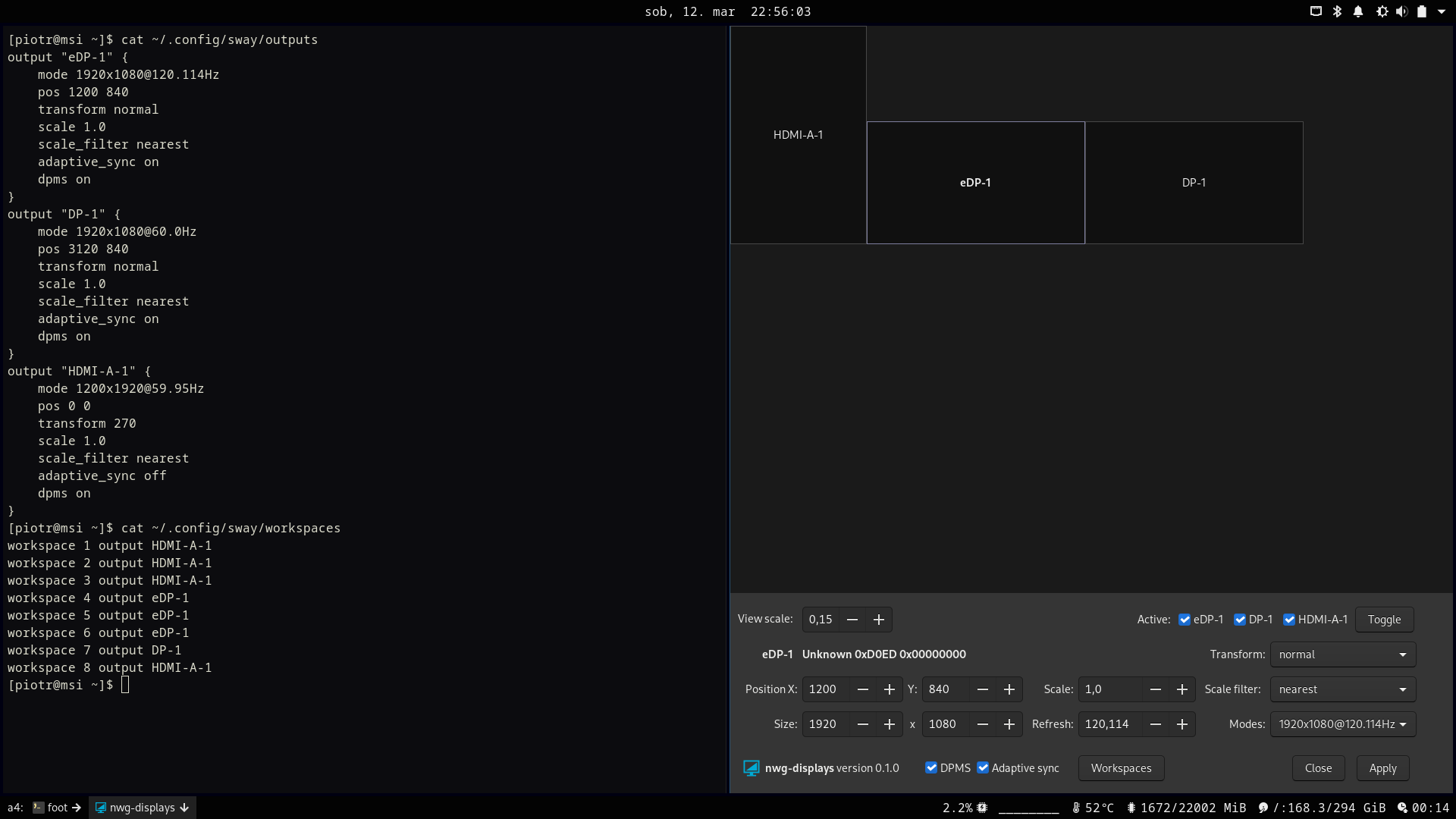Open the notifications bell icon

[1358, 11]
